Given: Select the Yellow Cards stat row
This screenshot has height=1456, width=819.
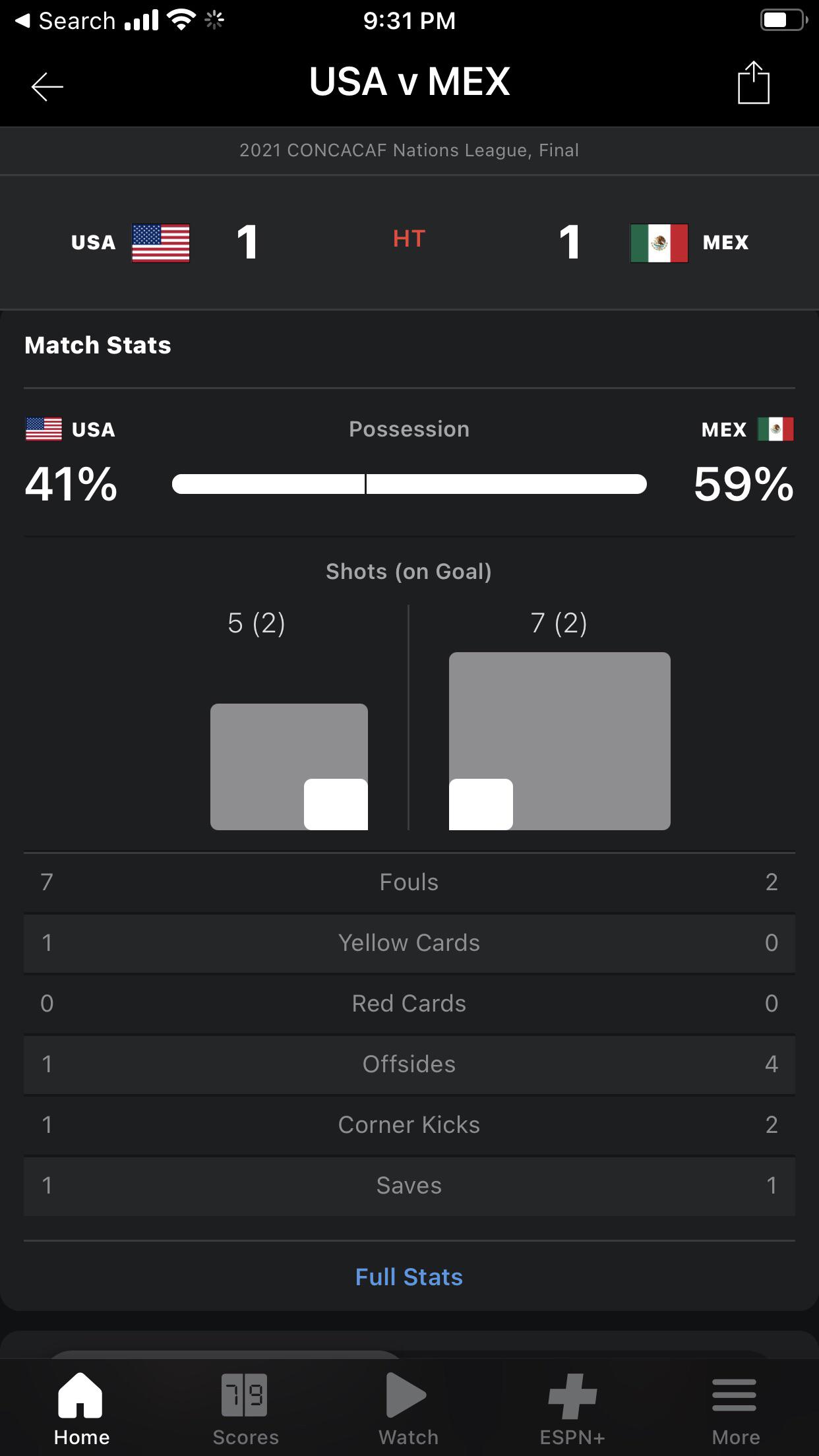Looking at the screenshot, I should tap(409, 943).
